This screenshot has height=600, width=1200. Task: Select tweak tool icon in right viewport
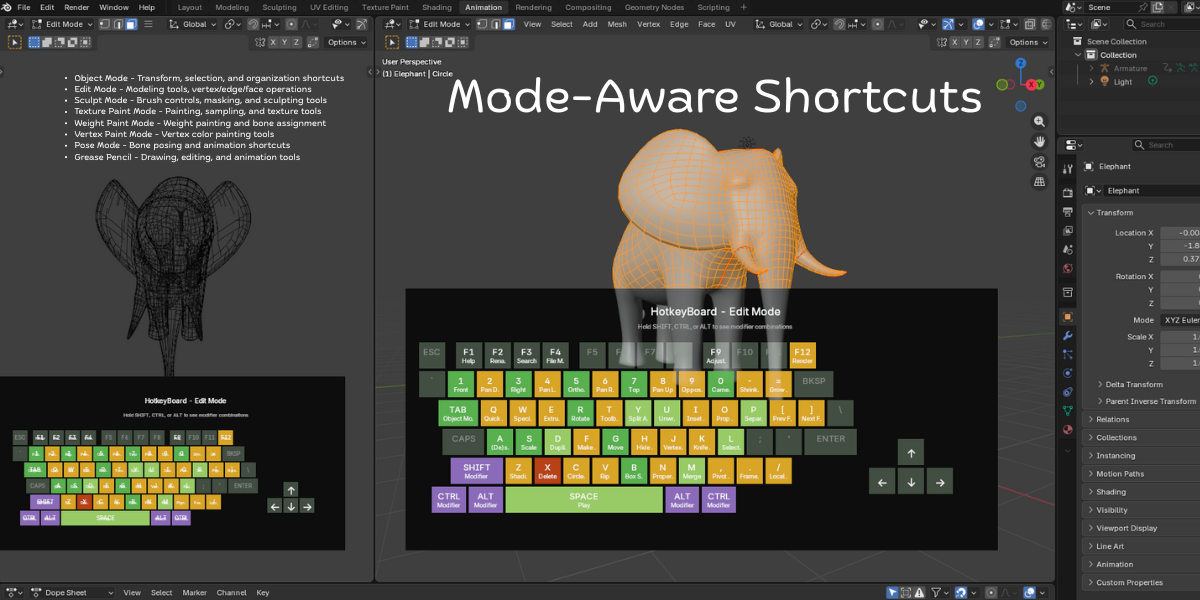392,42
